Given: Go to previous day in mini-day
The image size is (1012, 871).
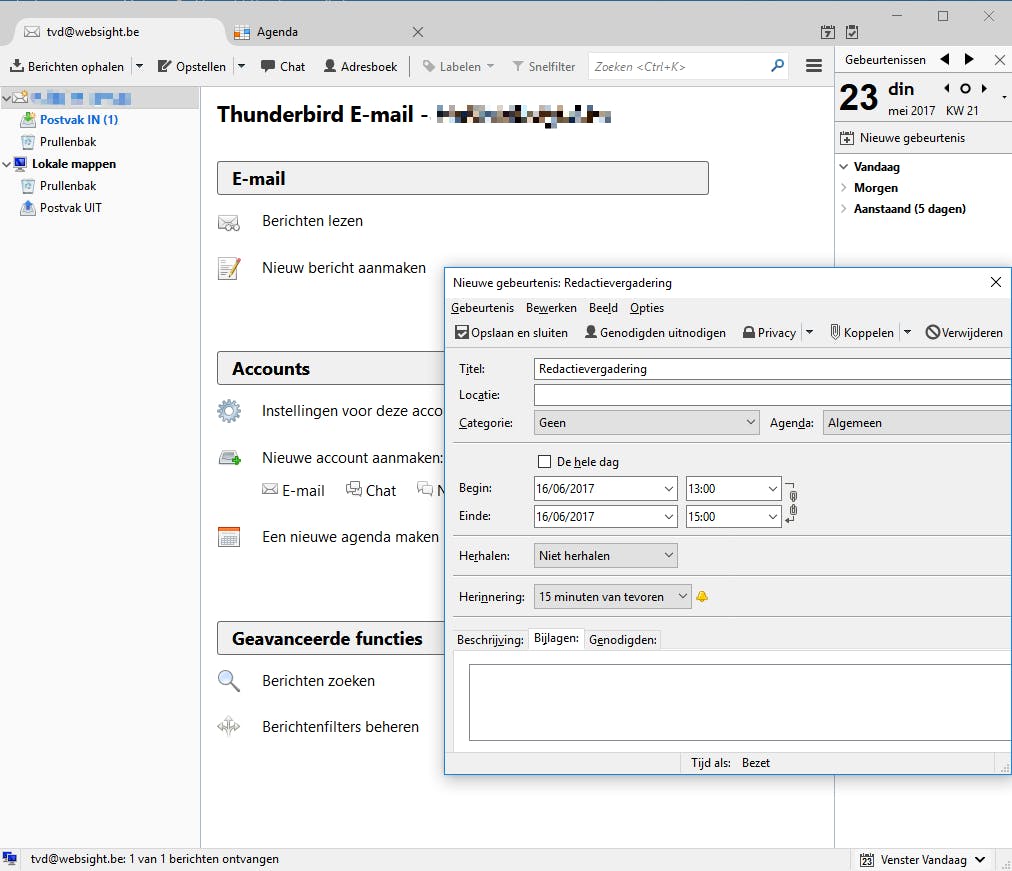Looking at the screenshot, I should pyautogui.click(x=947, y=88).
